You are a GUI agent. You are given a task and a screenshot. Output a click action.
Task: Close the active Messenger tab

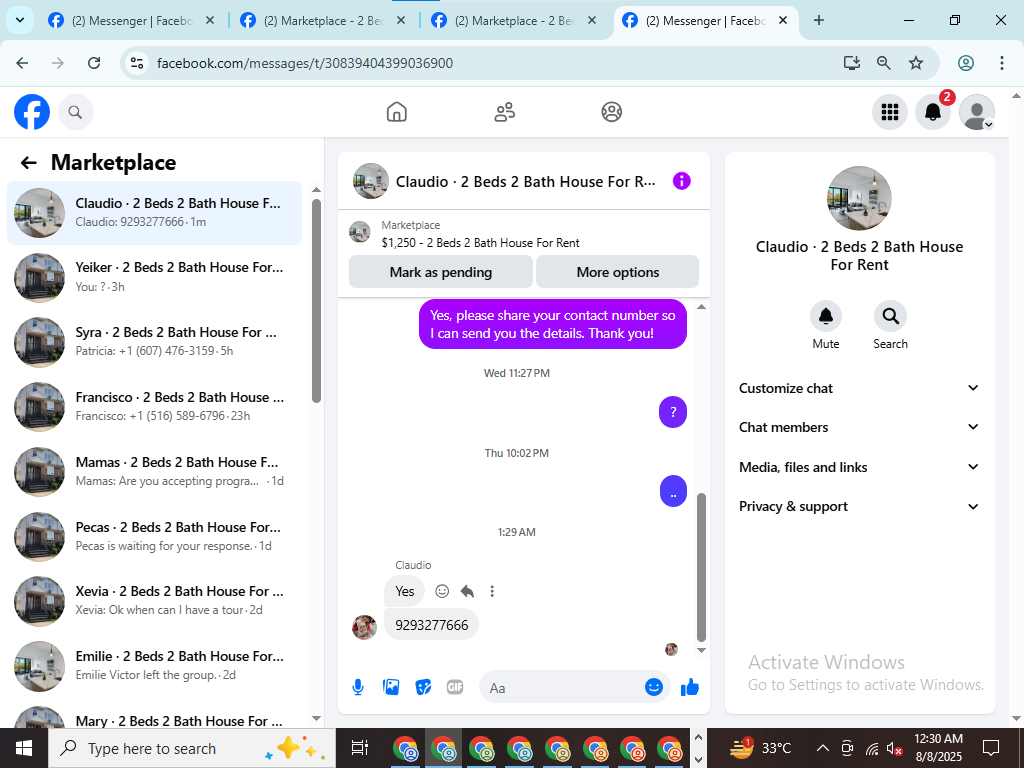click(x=783, y=20)
